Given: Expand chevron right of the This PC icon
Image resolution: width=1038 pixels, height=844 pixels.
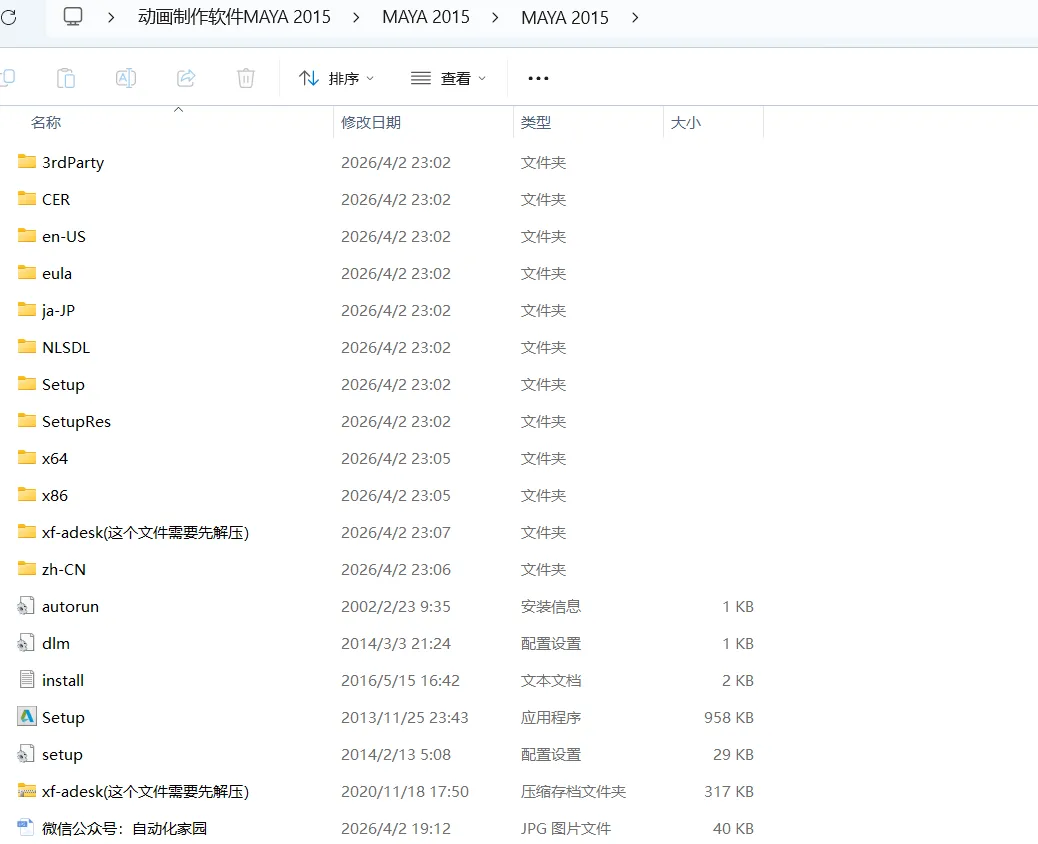Looking at the screenshot, I should [x=111, y=17].
